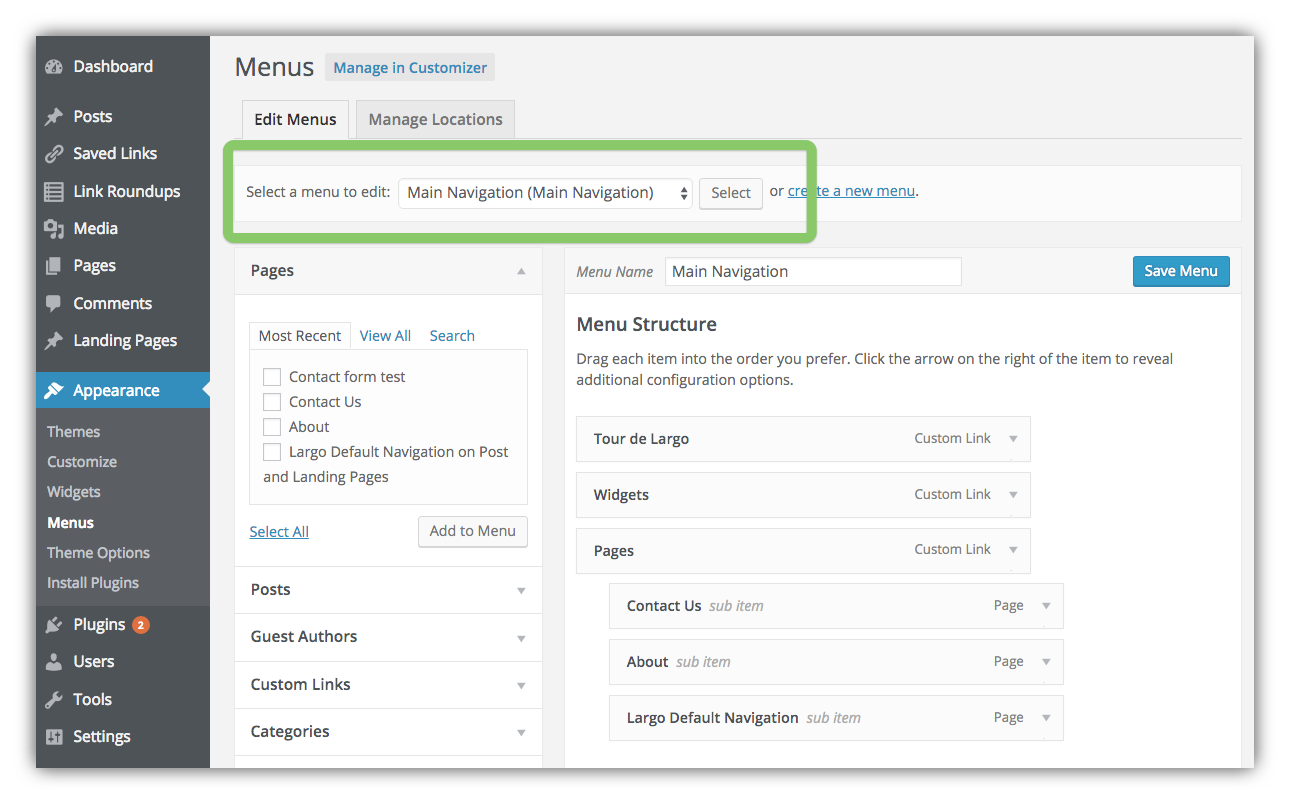
Task: Expand Largo Default Navigation sub item options
Action: tap(1046, 718)
